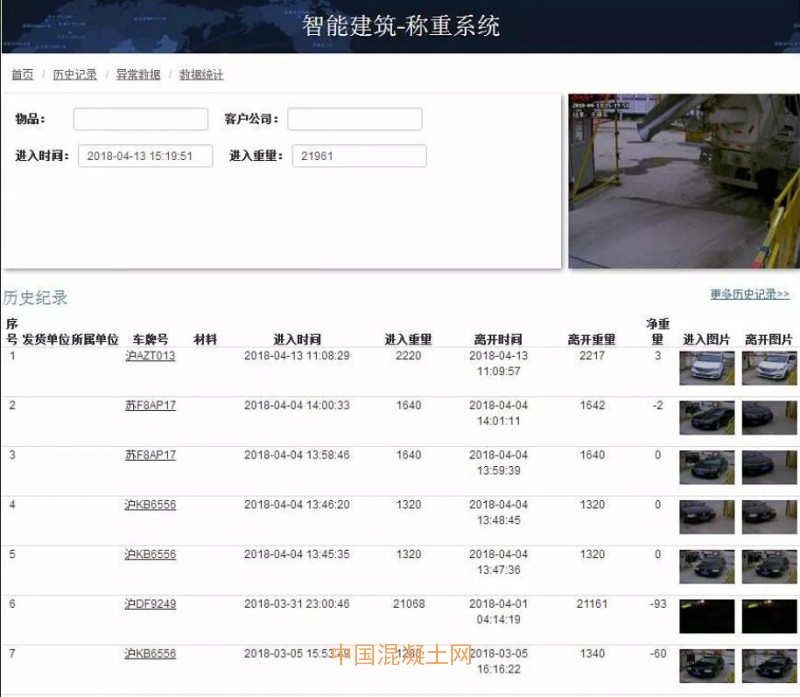Open row 2 entry picture thumbnail
The image size is (800, 697).
point(706,418)
